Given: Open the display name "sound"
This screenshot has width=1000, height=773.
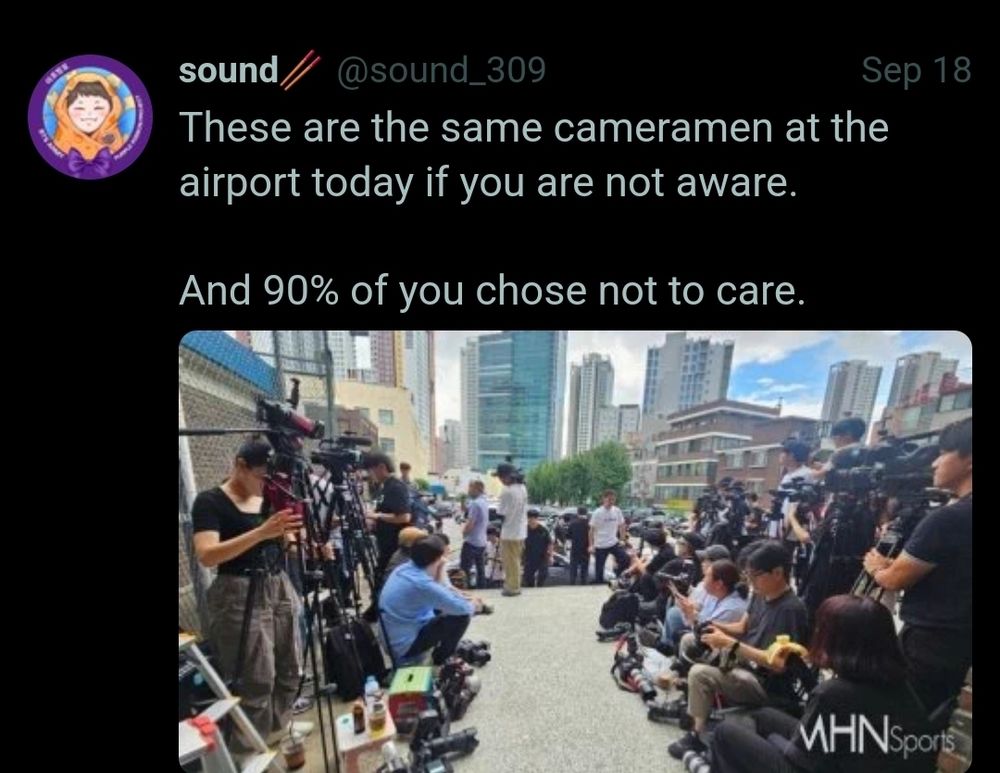Looking at the screenshot, I should click(228, 70).
